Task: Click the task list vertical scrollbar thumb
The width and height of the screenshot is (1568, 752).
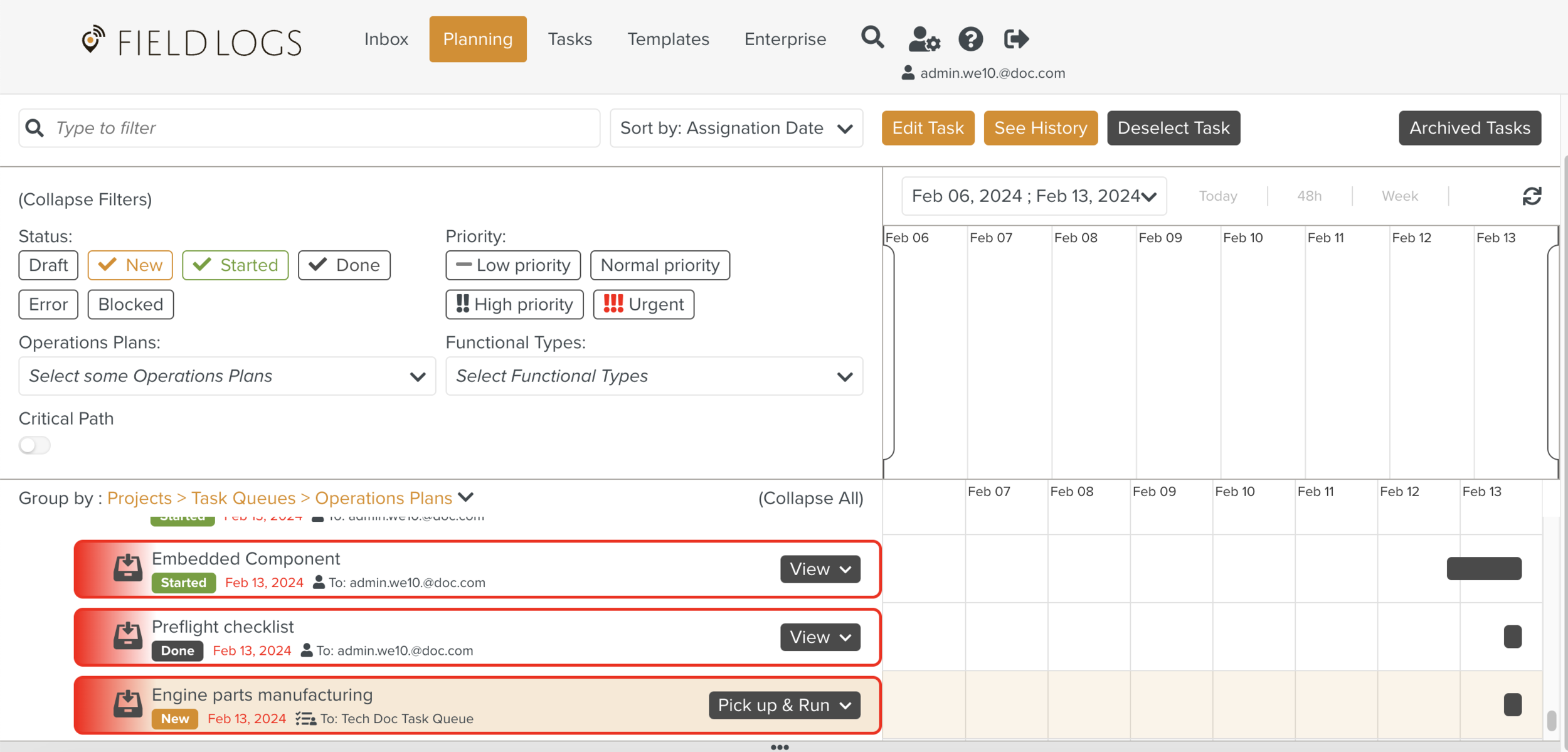Action: point(1552,720)
